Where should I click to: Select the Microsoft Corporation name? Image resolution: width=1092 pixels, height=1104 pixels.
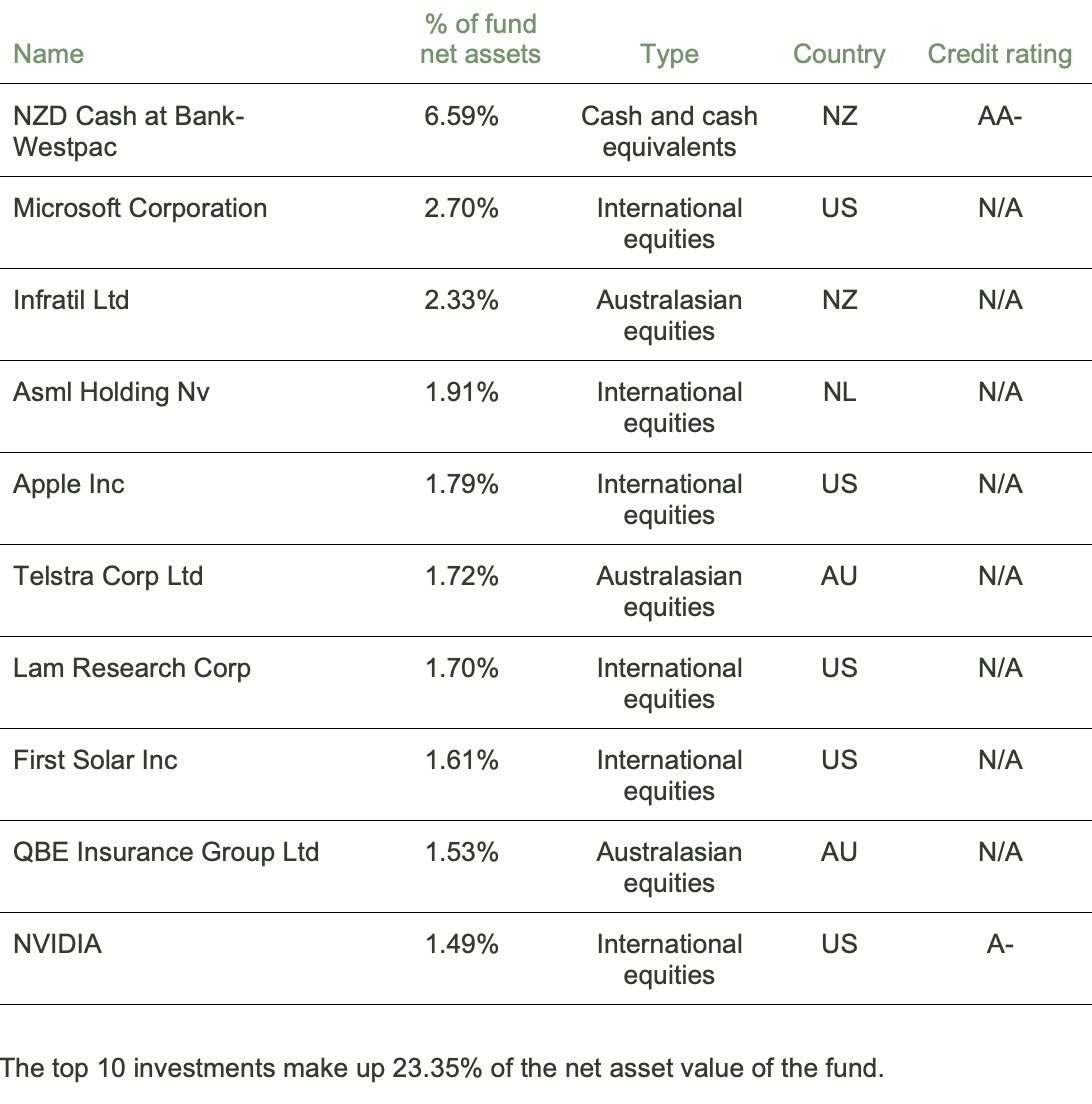(140, 208)
